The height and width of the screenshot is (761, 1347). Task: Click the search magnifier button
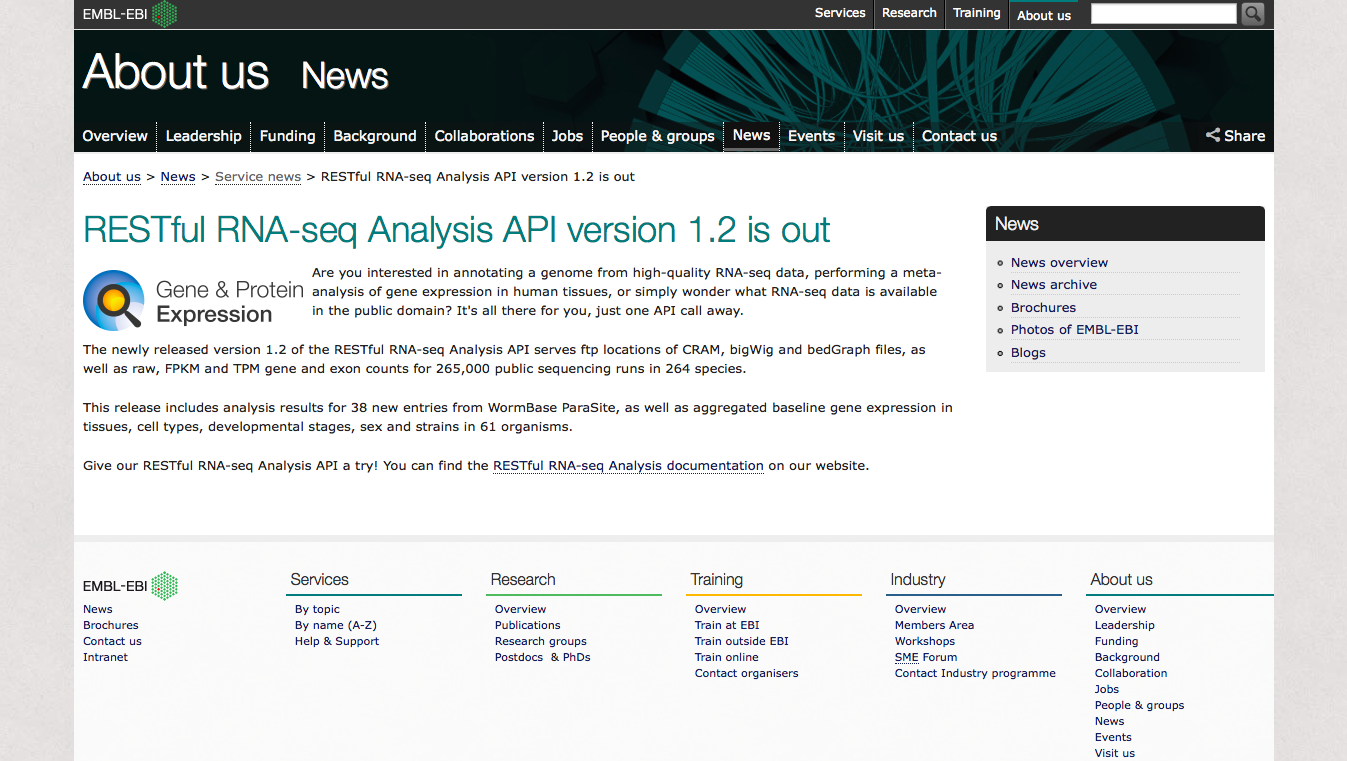pyautogui.click(x=1252, y=14)
